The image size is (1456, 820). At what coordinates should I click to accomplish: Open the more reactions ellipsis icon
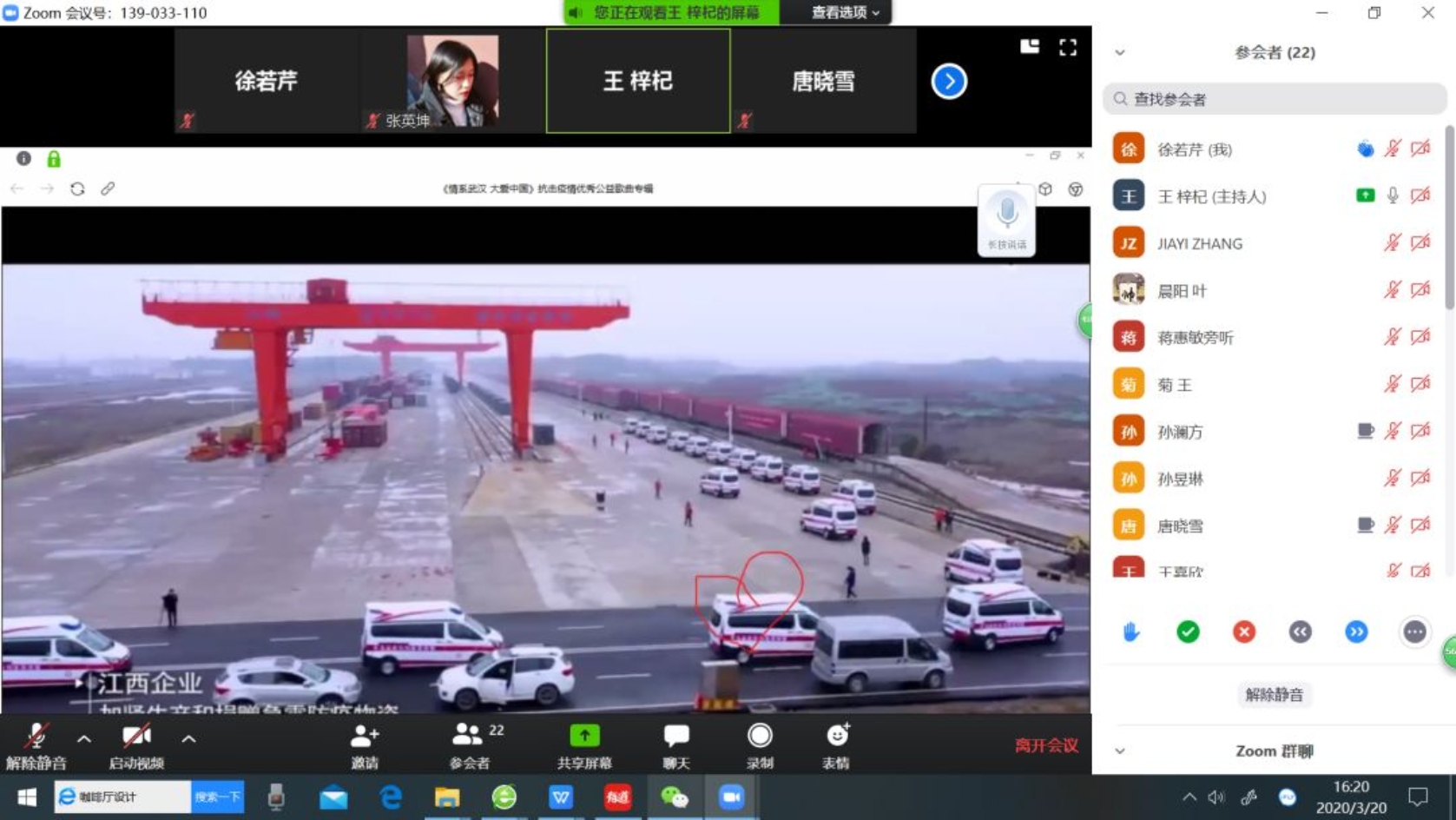[1413, 632]
